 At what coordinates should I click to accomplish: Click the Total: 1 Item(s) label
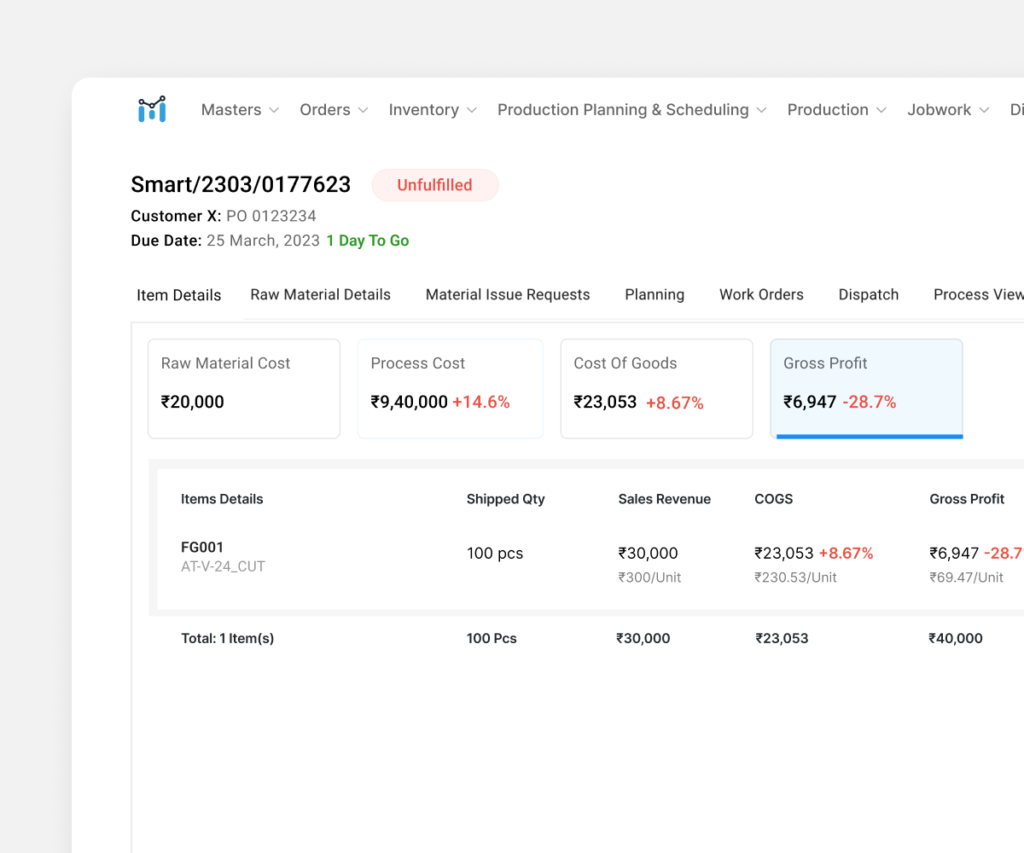point(227,639)
